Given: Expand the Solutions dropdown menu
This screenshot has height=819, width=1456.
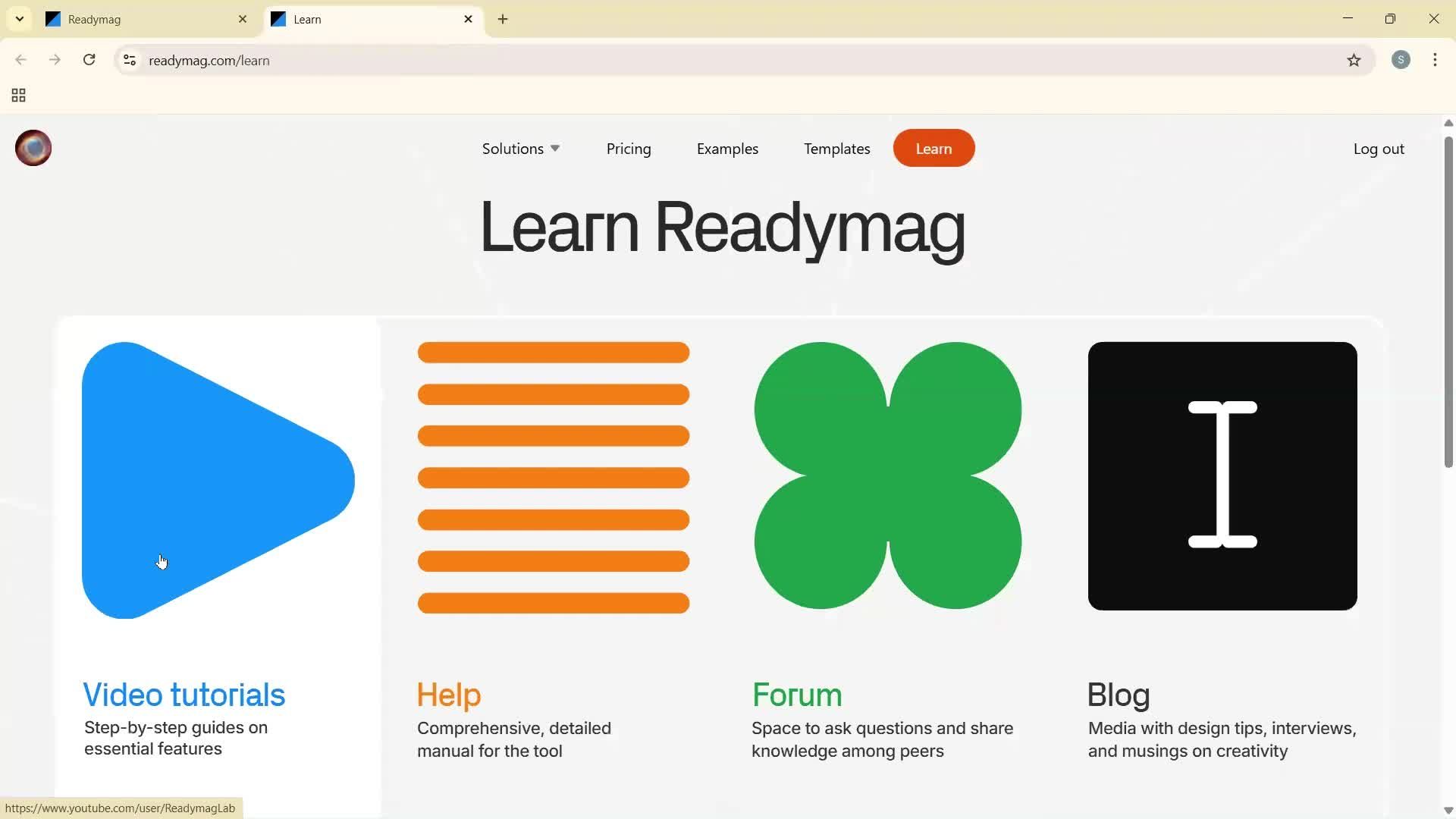Looking at the screenshot, I should [520, 149].
